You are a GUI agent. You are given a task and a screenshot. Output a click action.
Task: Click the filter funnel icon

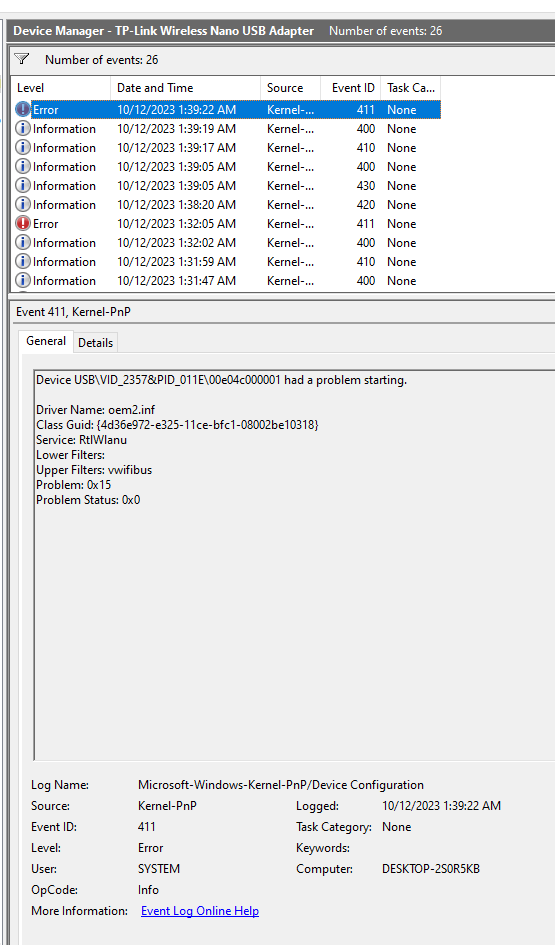[x=22, y=59]
